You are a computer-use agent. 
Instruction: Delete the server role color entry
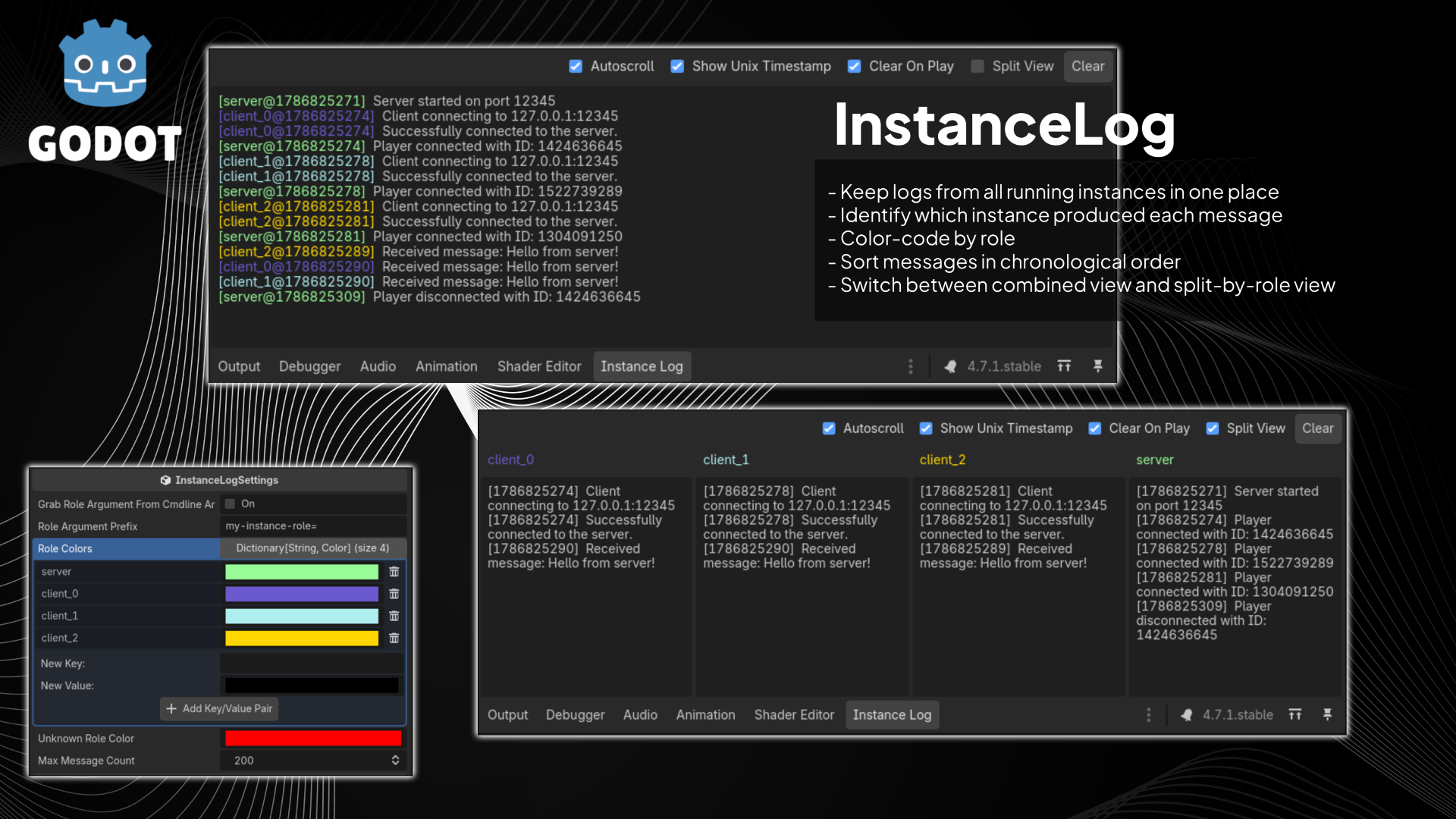[x=394, y=572]
